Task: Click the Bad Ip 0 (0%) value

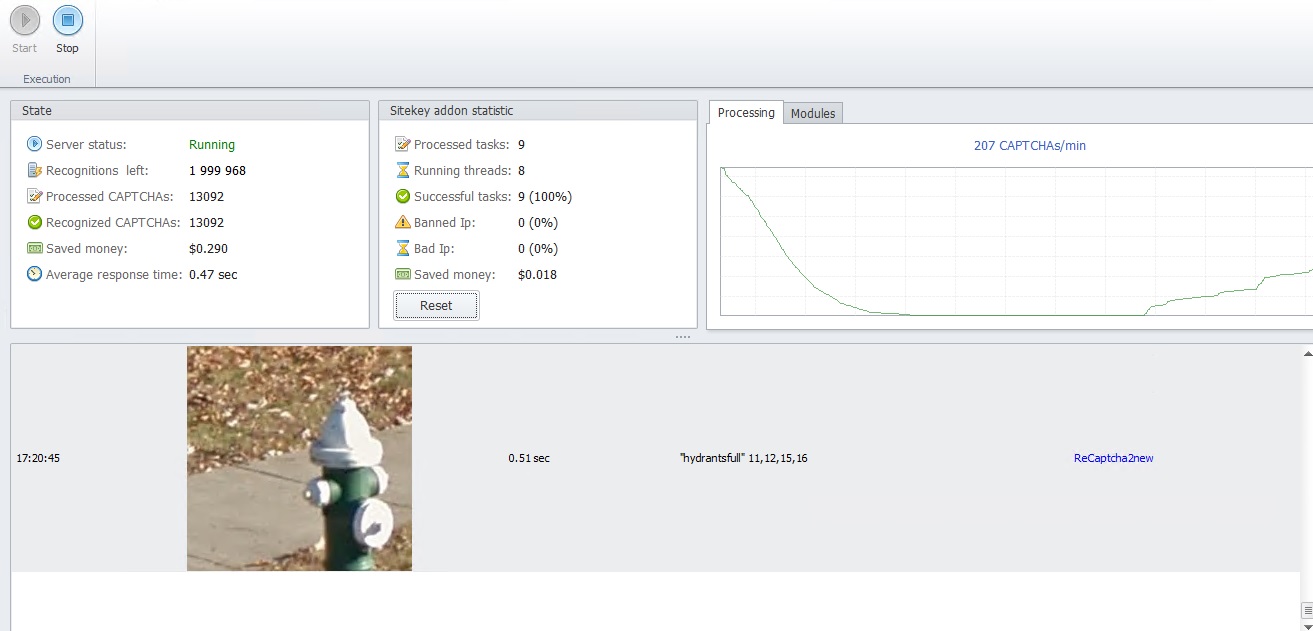Action: coord(538,249)
